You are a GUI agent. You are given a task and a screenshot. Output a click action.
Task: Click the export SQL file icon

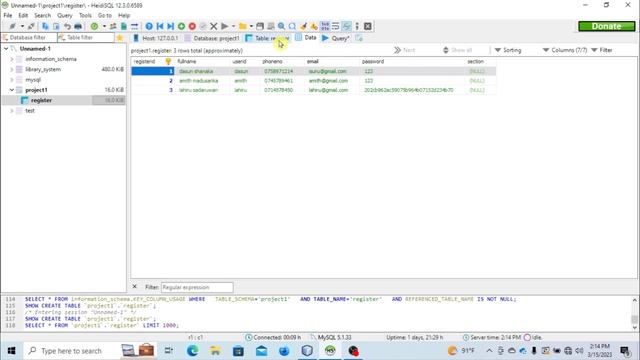pyautogui.click(x=124, y=26)
